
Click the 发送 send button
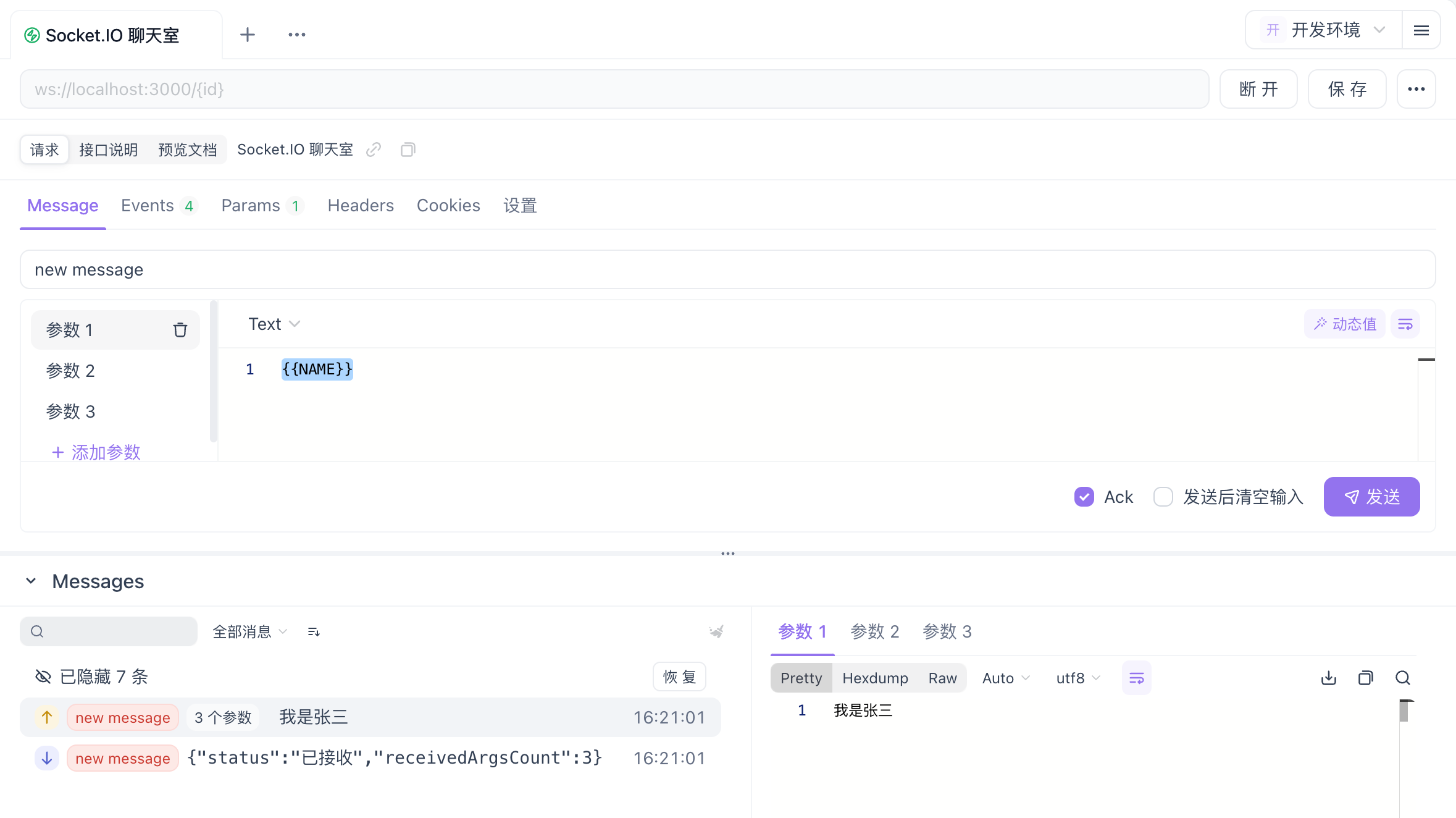click(1371, 497)
